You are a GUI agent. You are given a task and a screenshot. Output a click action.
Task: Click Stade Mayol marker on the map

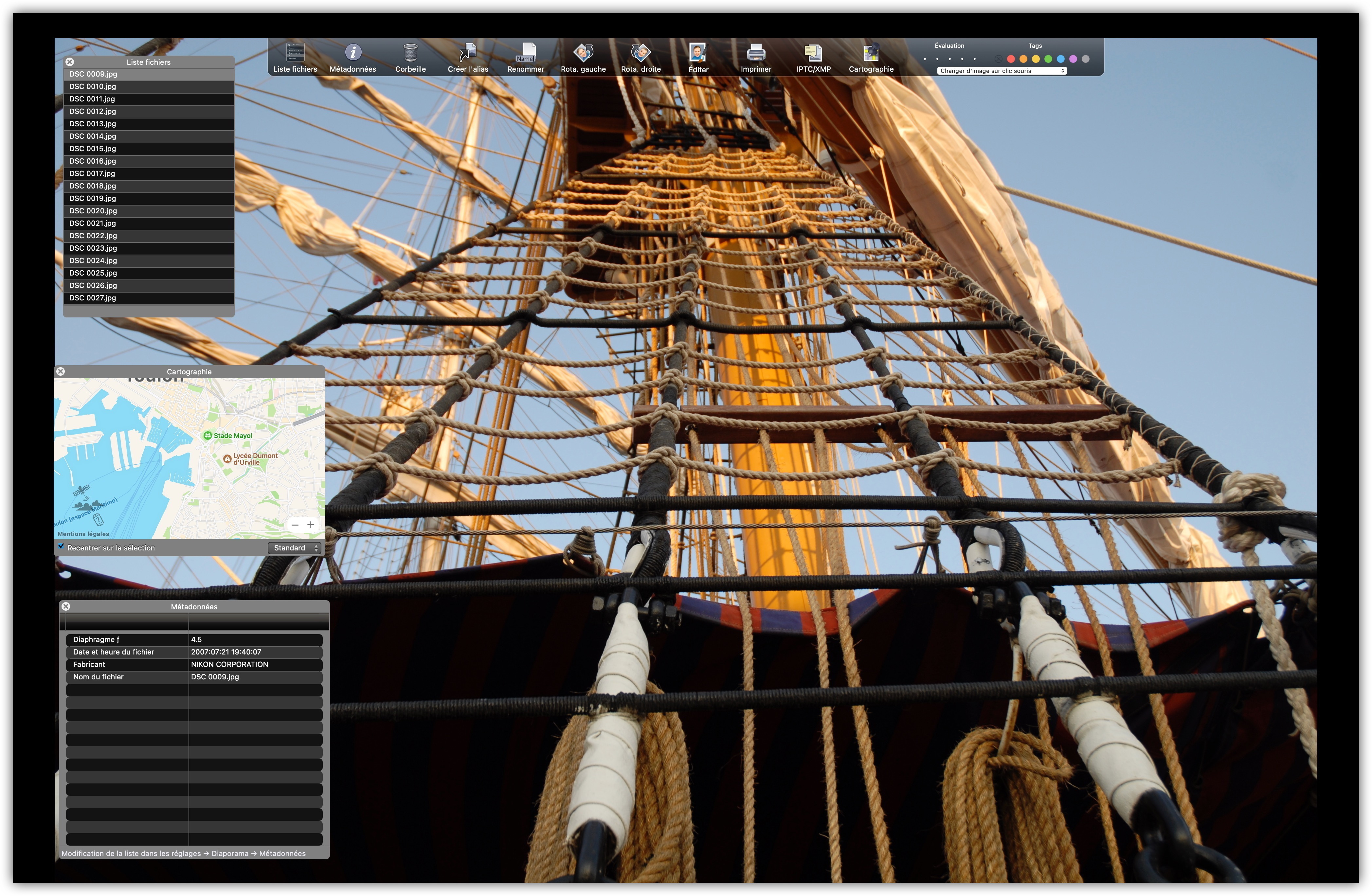208,435
